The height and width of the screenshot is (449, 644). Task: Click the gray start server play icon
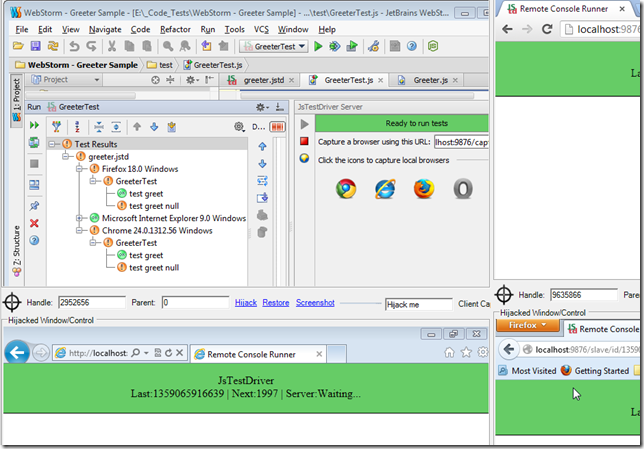pyautogui.click(x=304, y=124)
